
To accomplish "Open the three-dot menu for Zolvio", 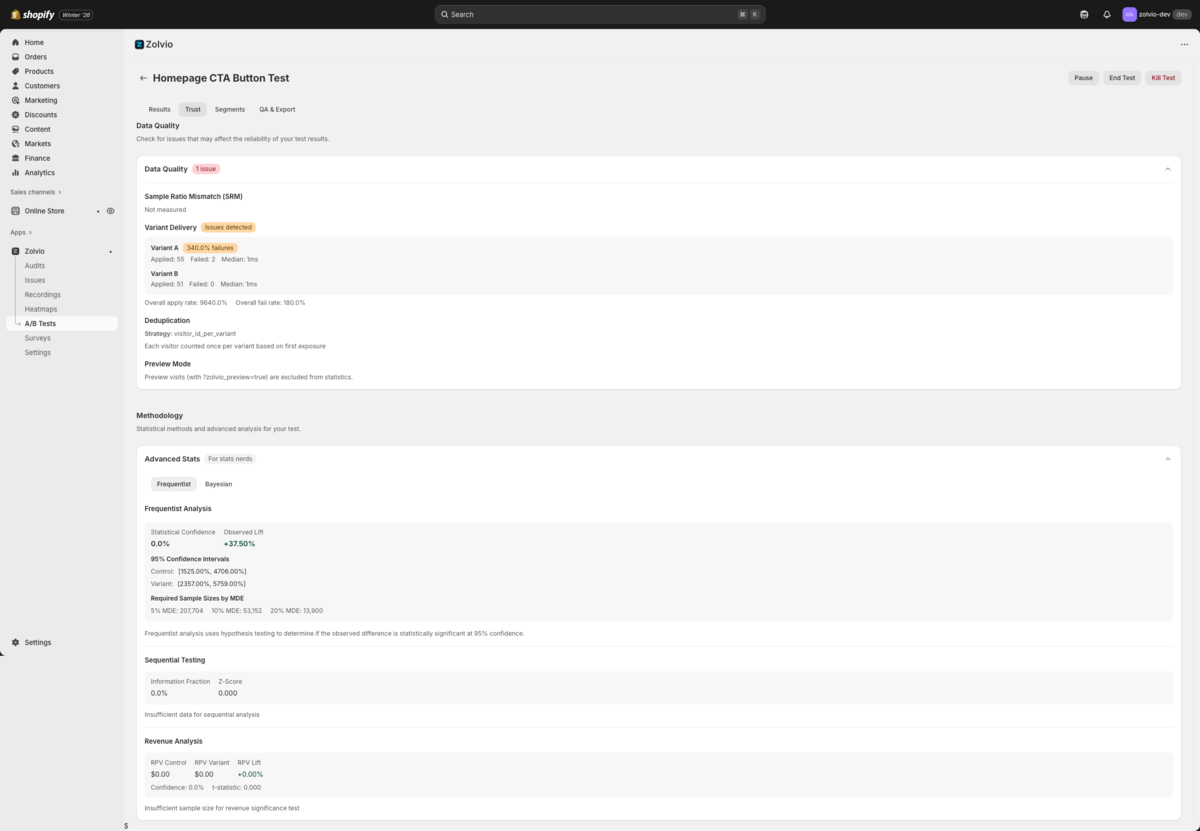I will tap(1184, 45).
